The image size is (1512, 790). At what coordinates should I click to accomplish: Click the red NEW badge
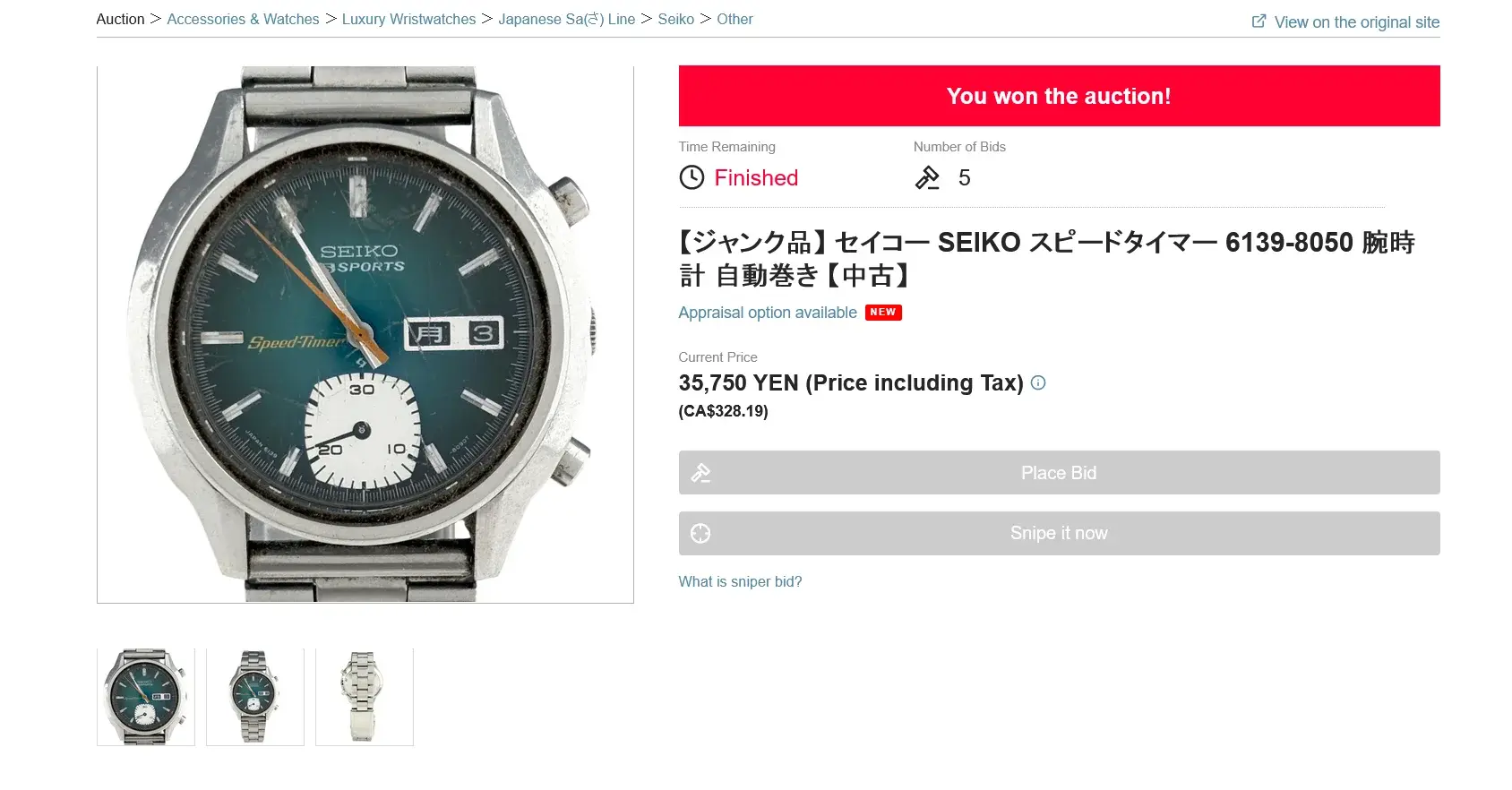click(x=883, y=313)
